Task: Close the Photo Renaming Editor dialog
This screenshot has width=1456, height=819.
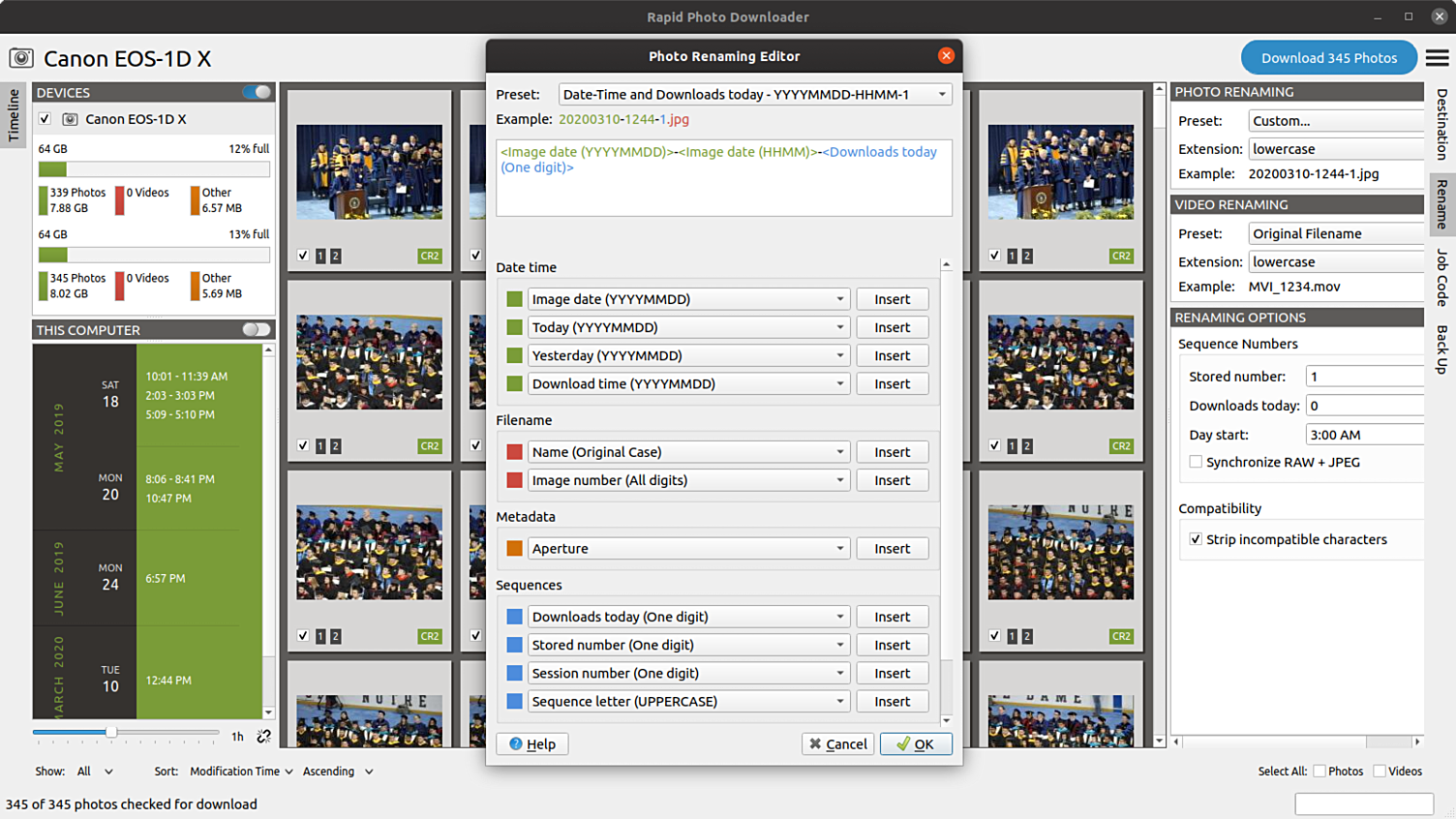Action: 946,56
